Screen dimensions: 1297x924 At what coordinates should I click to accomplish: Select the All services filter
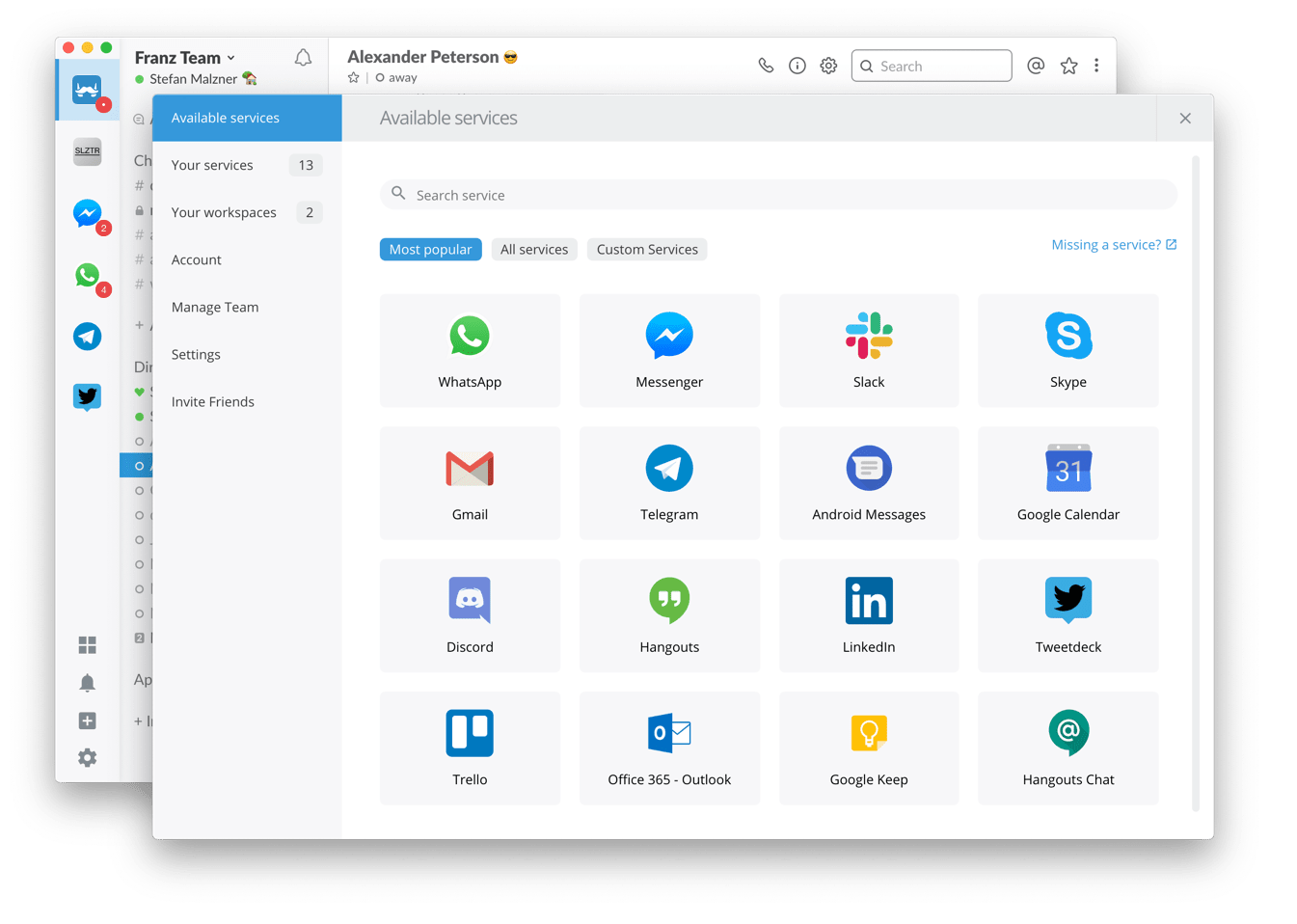pyautogui.click(x=534, y=249)
